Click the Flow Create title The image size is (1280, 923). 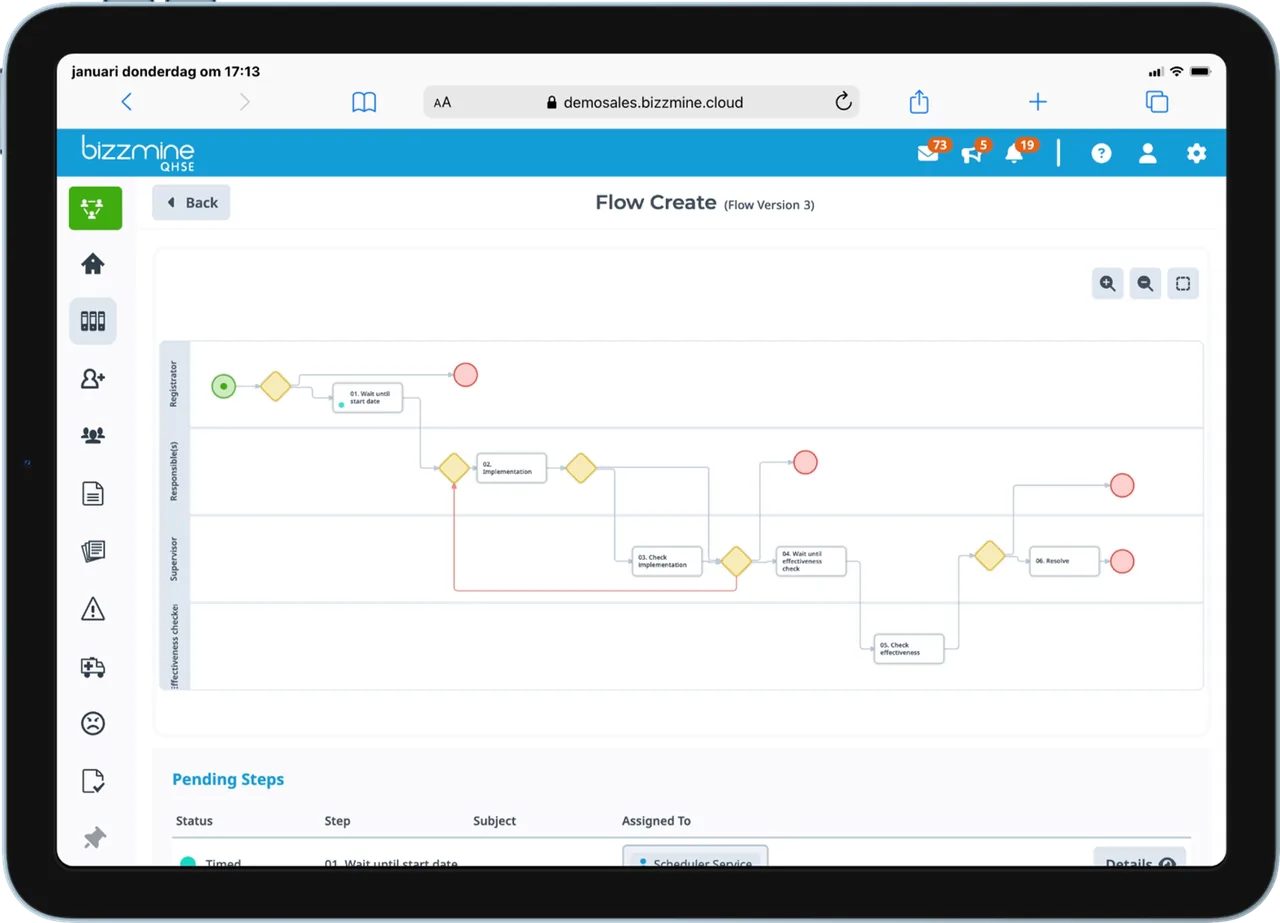(x=656, y=202)
